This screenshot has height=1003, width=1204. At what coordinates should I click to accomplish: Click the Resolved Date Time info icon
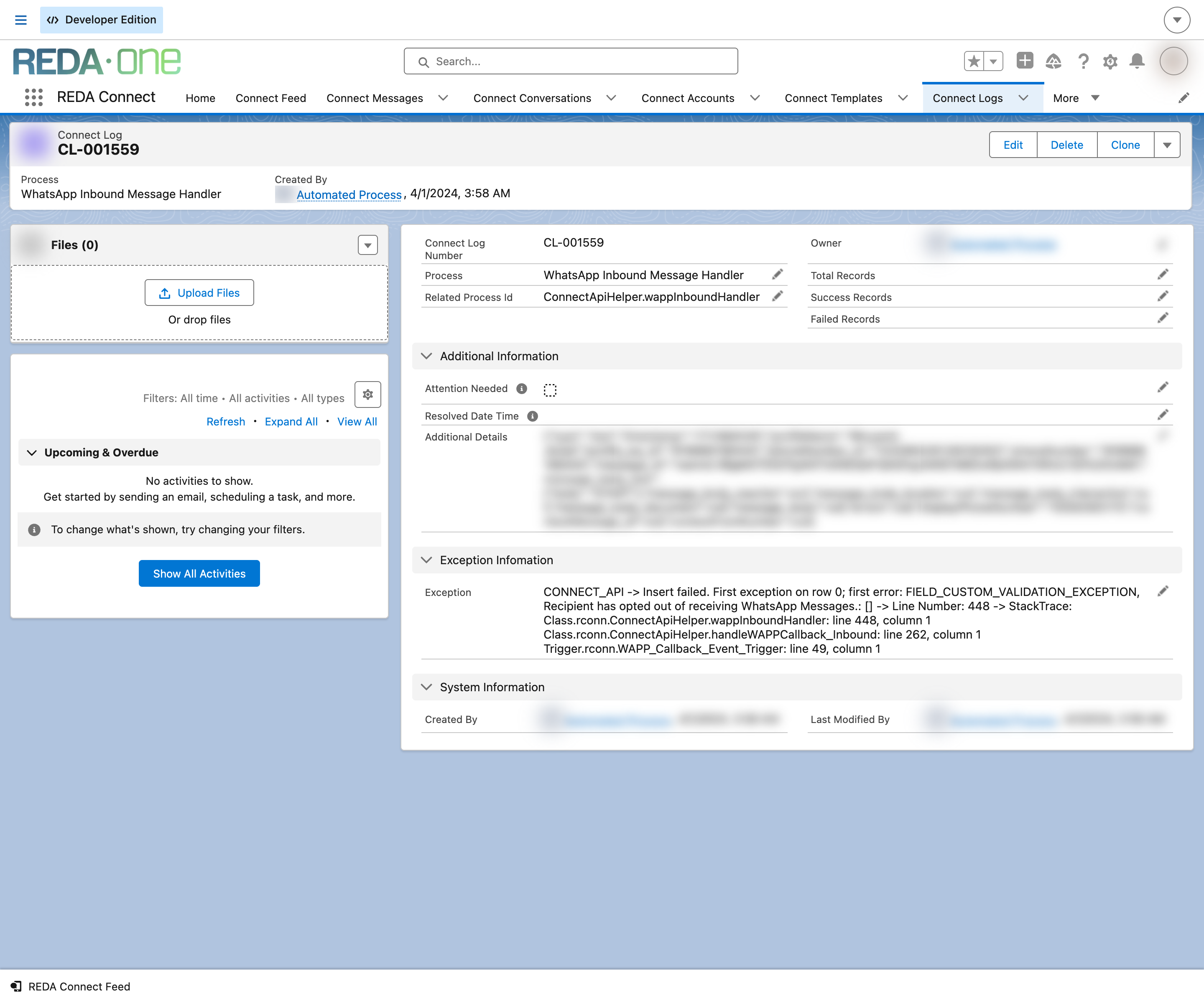[x=533, y=416]
